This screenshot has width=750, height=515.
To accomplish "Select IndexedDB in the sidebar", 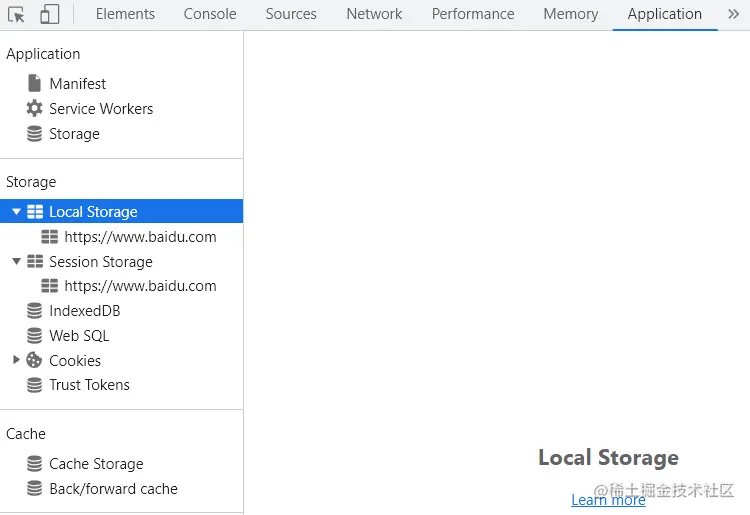I will [85, 311].
